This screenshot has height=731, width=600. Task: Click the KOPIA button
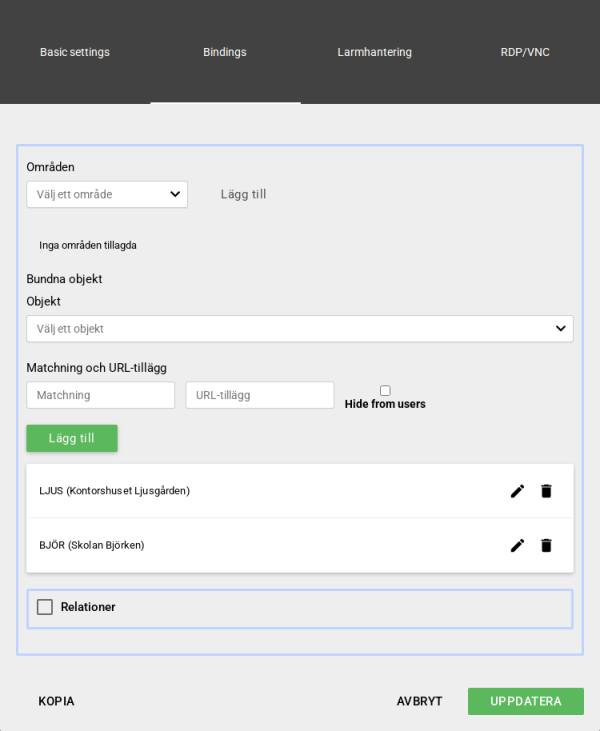click(56, 701)
